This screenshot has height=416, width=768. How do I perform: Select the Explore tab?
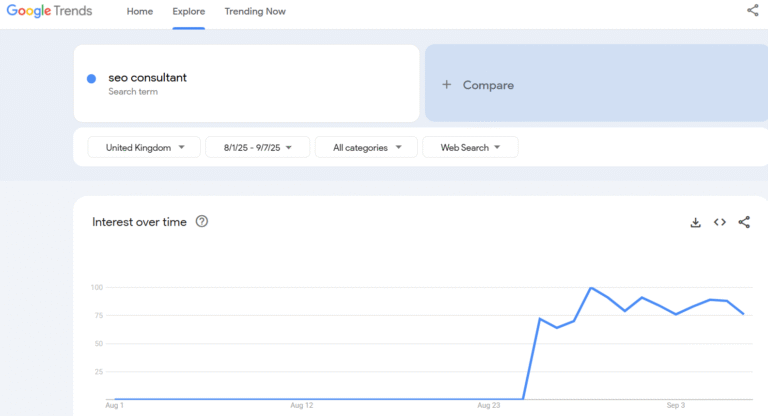click(189, 11)
